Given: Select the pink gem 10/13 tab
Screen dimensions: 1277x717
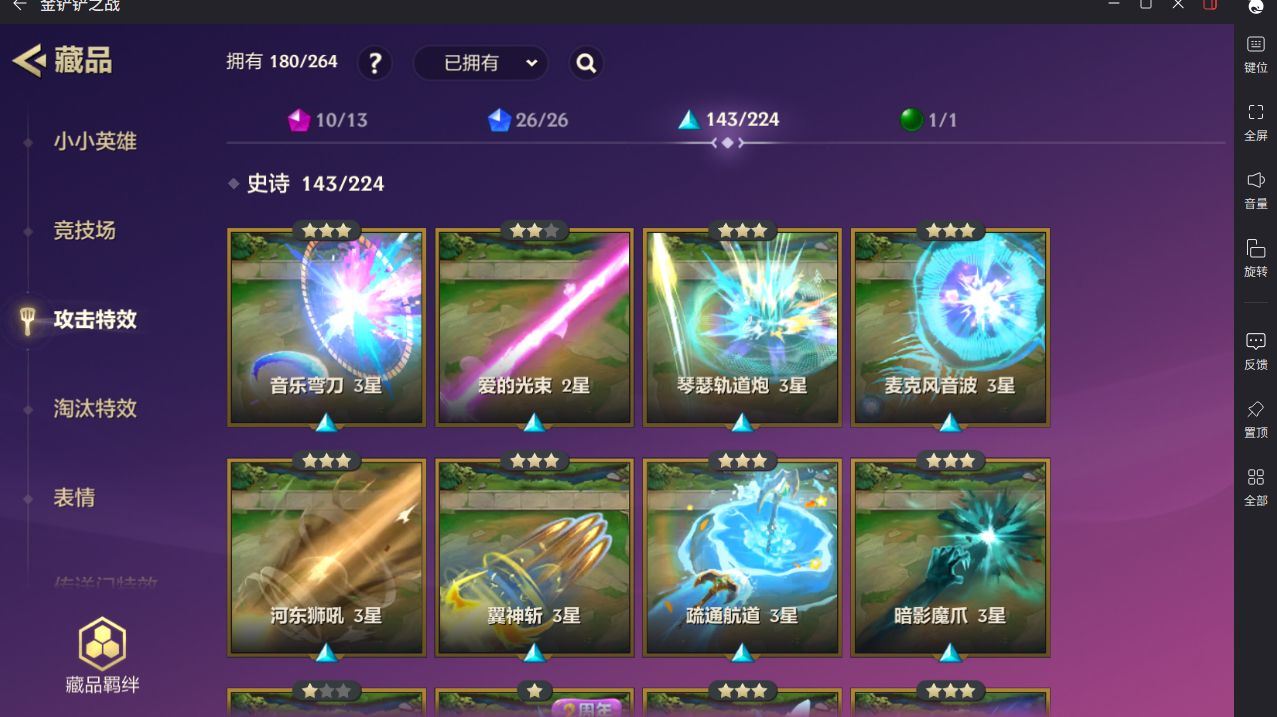Looking at the screenshot, I should coord(327,120).
